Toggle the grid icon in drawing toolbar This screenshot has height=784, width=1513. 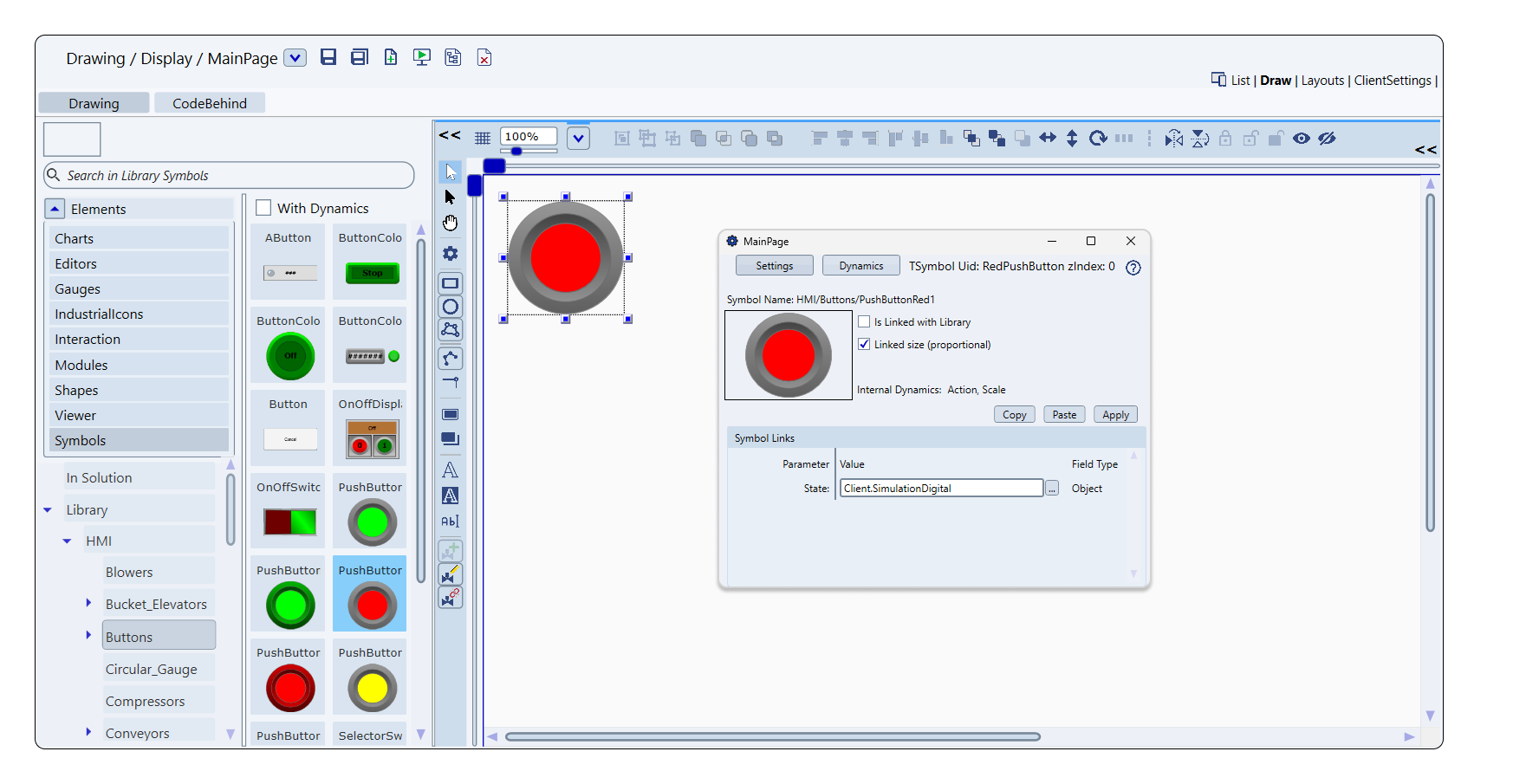pos(483,138)
